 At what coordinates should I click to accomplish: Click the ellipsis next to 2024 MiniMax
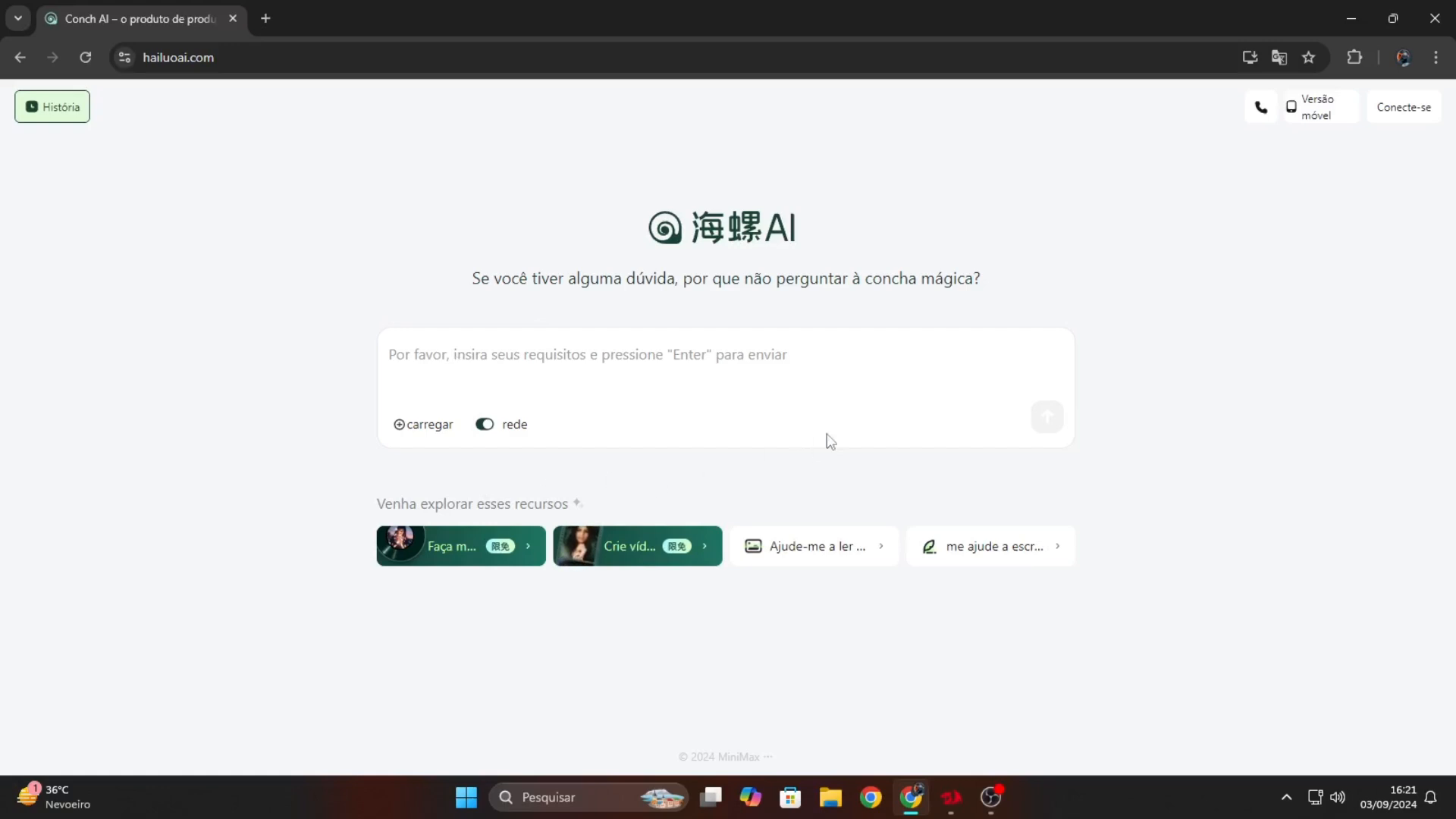(x=768, y=757)
